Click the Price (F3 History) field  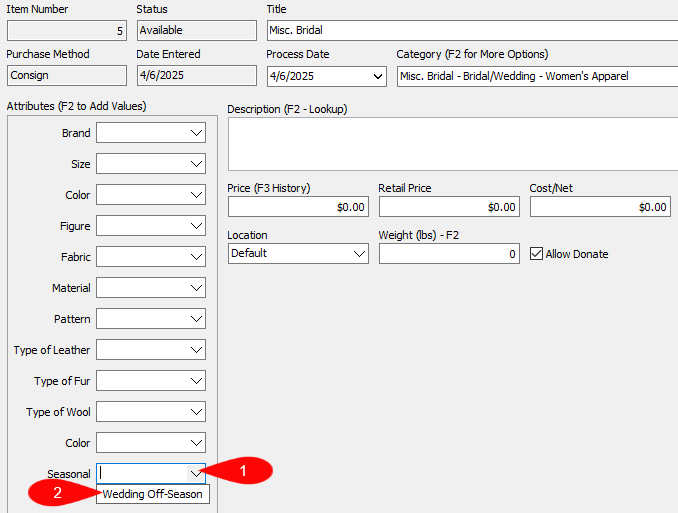[298, 207]
